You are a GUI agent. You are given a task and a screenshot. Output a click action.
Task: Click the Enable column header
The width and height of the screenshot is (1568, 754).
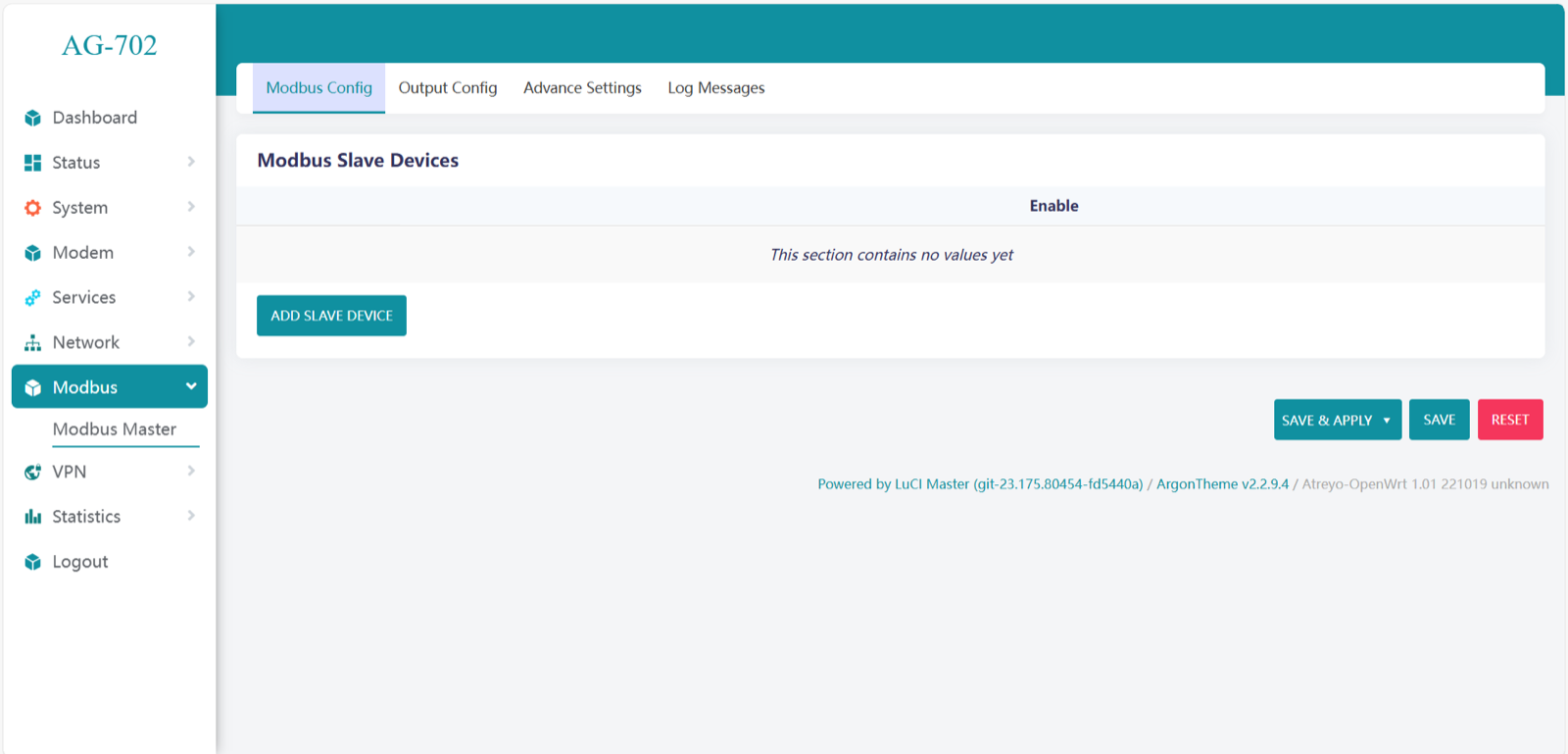point(1053,206)
